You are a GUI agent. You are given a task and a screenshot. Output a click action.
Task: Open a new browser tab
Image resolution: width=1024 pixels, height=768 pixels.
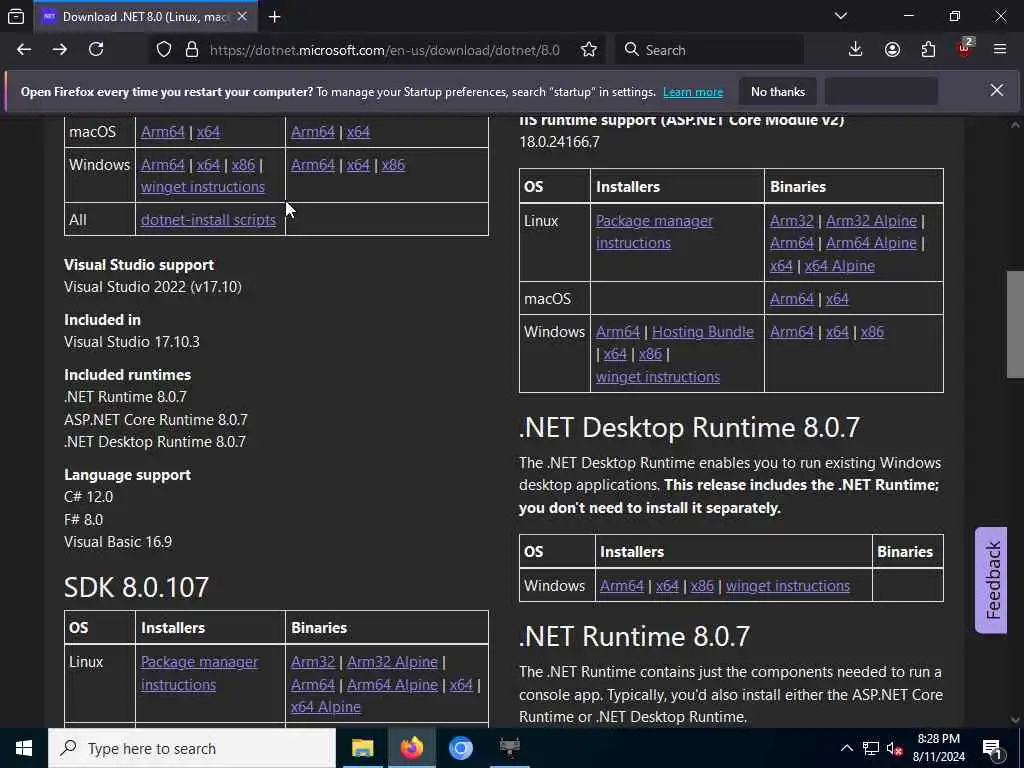pos(275,17)
